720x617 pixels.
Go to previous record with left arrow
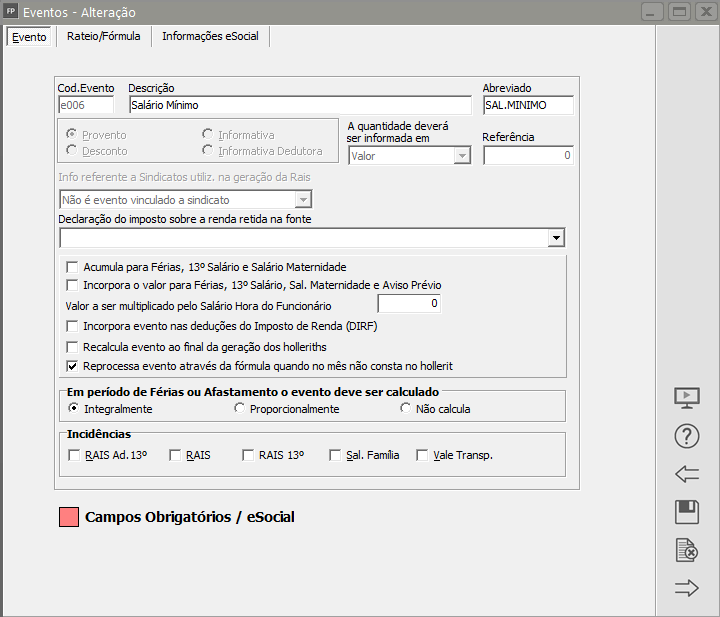click(x=687, y=474)
